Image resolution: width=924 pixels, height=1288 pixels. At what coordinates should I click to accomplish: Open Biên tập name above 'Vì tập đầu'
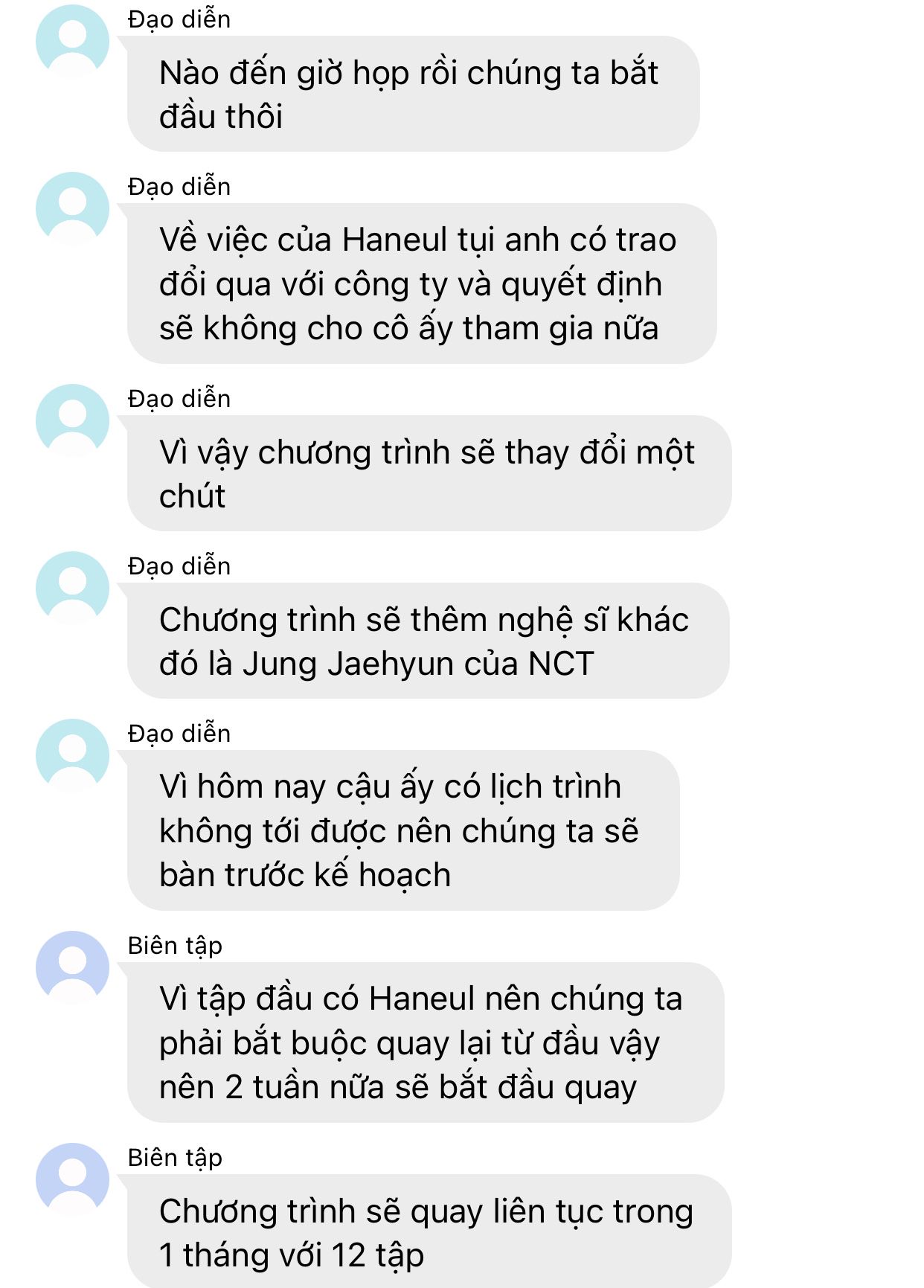pos(175,946)
